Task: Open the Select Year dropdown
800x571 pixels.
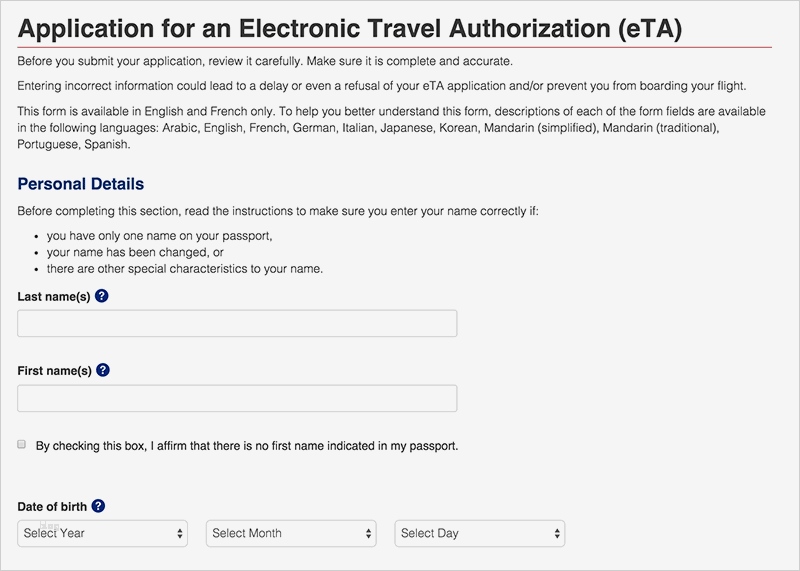Action: pos(103,533)
